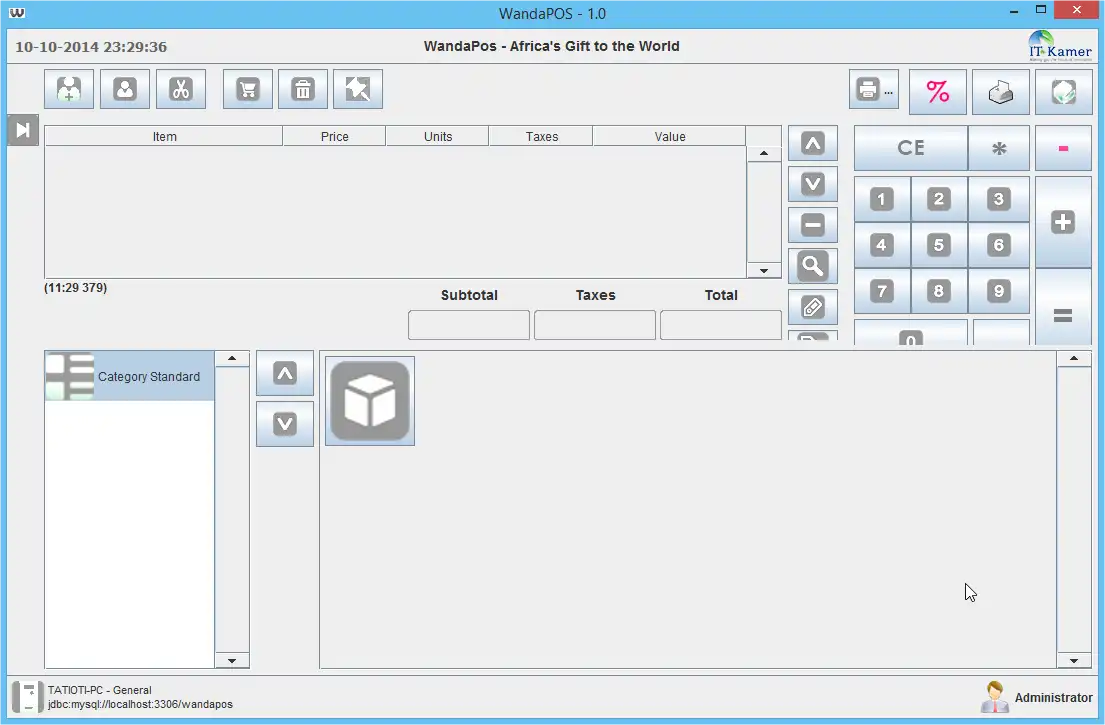Click the Total amount field
This screenshot has width=1105, height=725.
(721, 326)
